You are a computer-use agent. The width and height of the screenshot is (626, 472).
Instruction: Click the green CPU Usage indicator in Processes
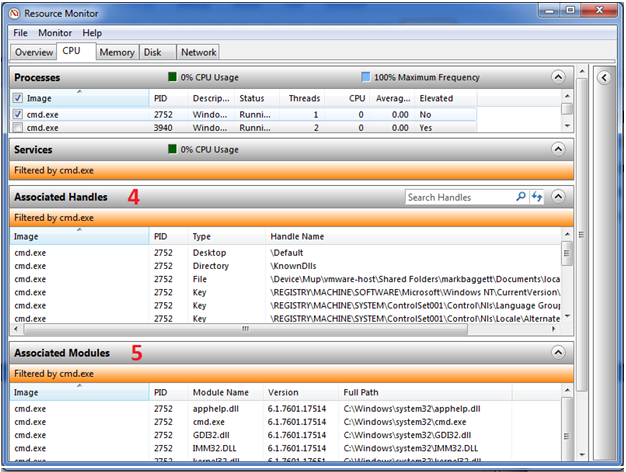172,77
